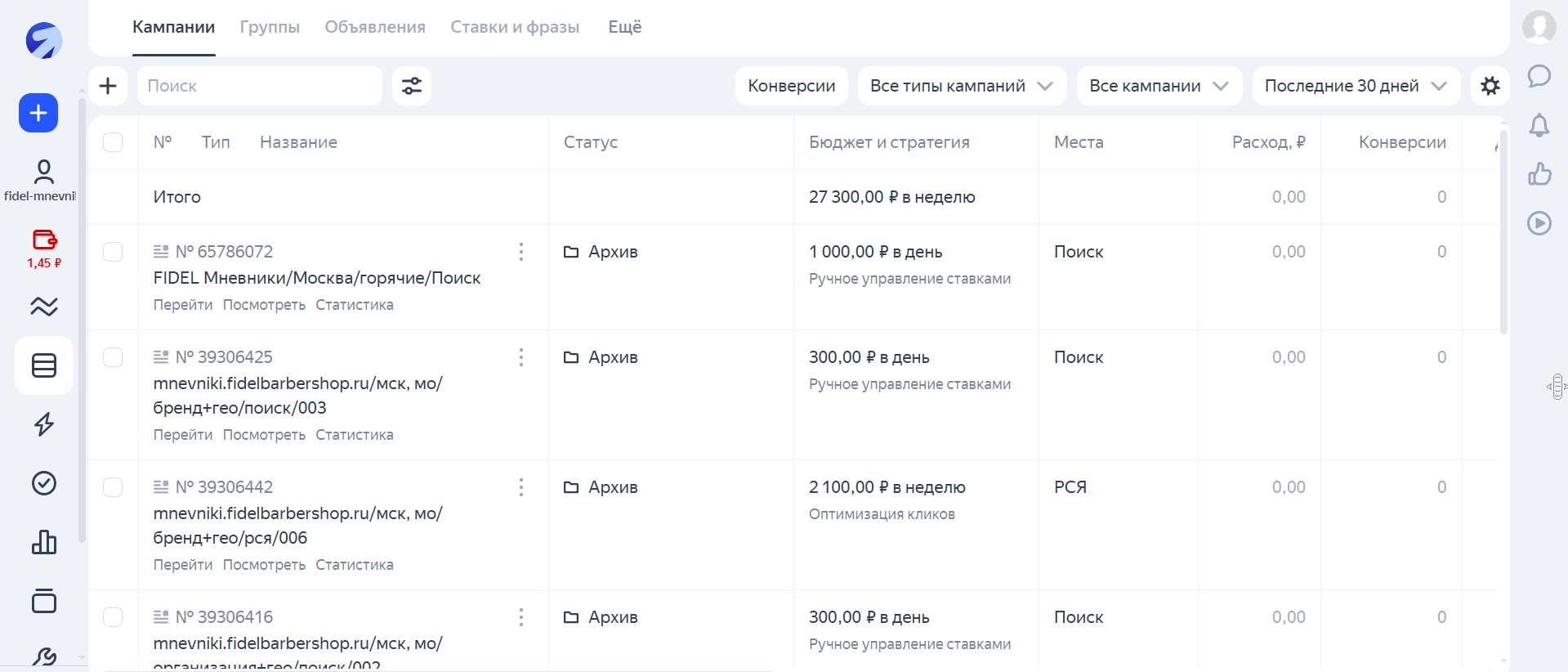Open the lightning bolt icon in sidebar
Viewport: 1568px width, 672px height.
pos(44,424)
